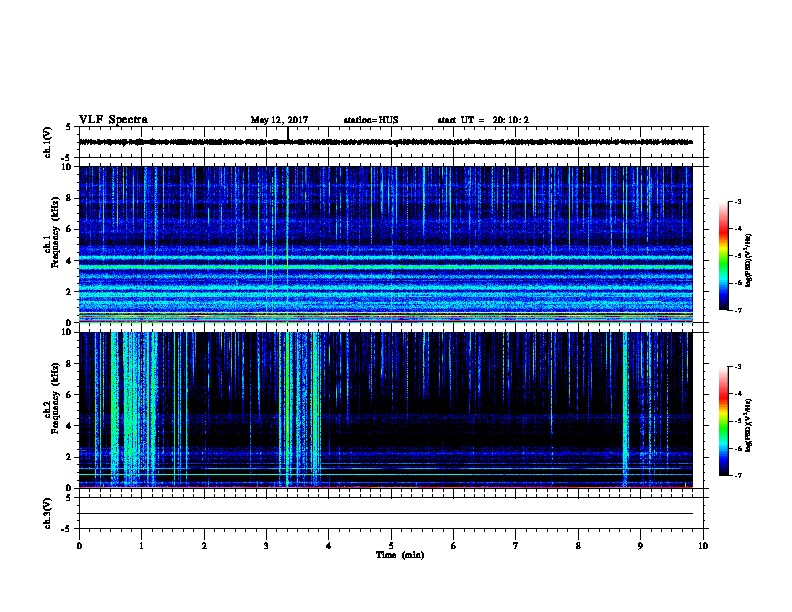Click the "4" tick on the time axis
The height and width of the screenshot is (612, 792).
click(329, 545)
